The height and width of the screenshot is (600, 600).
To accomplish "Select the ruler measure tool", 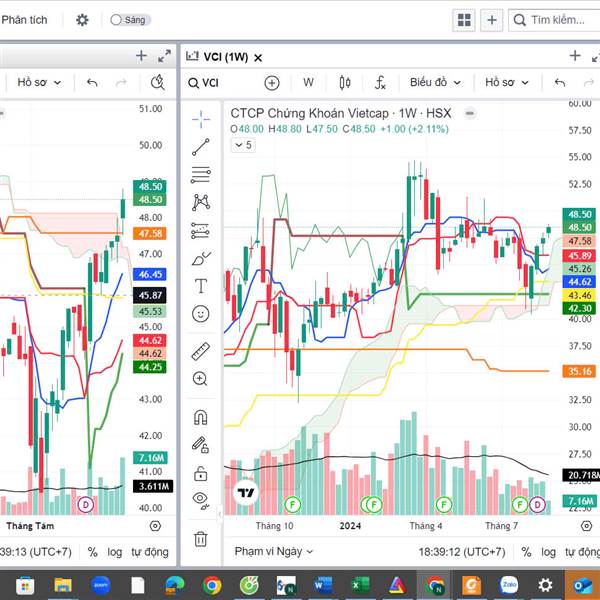I will (201, 351).
